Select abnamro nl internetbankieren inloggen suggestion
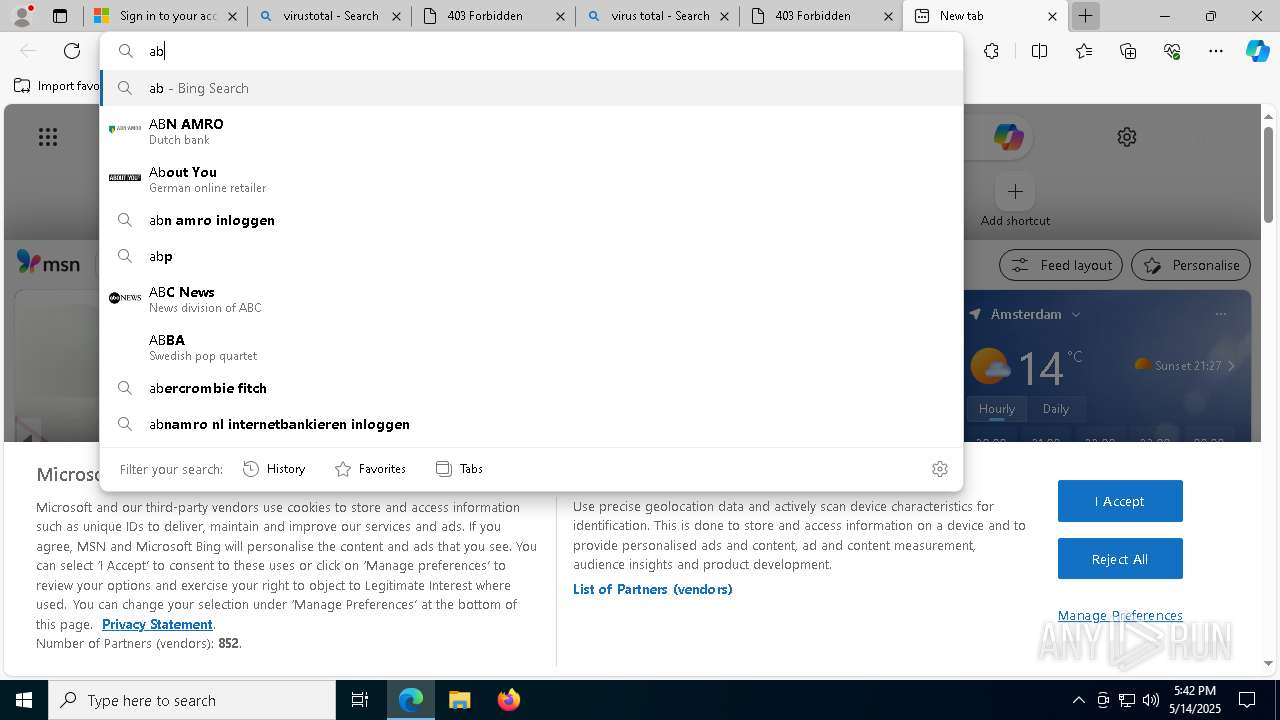 (x=531, y=424)
